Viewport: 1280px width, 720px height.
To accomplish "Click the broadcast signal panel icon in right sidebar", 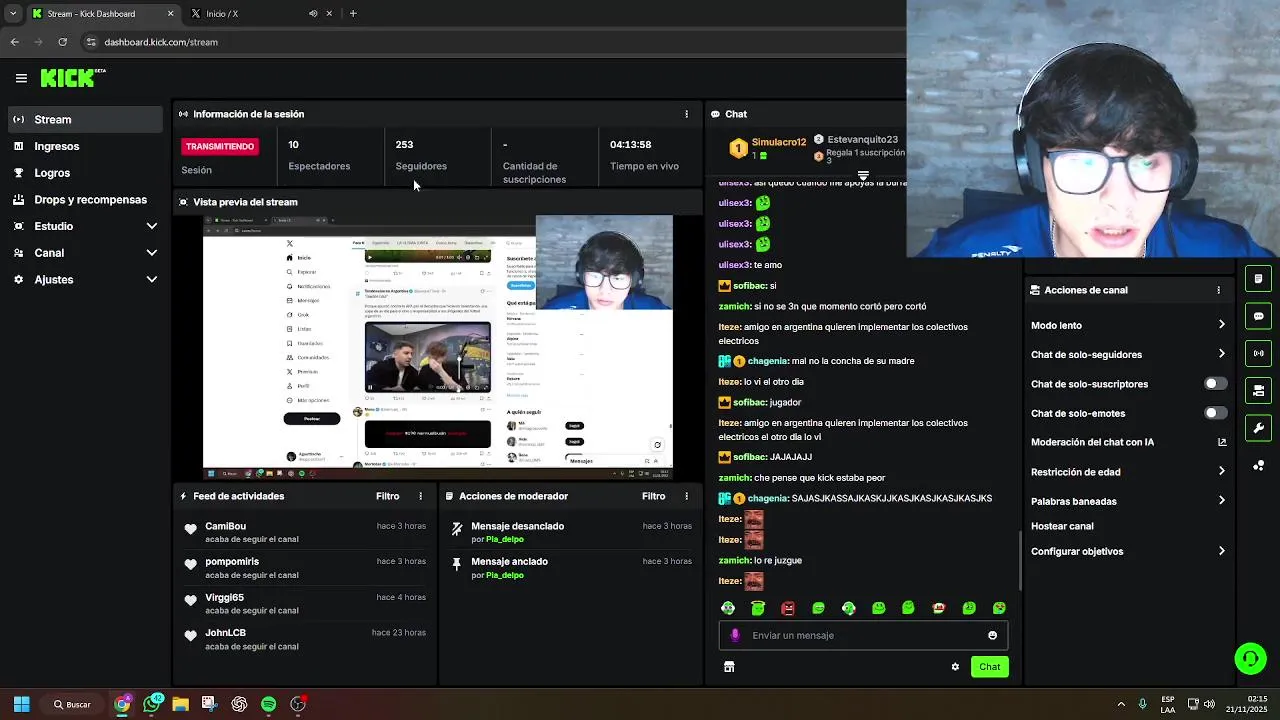I will [x=1258, y=353].
